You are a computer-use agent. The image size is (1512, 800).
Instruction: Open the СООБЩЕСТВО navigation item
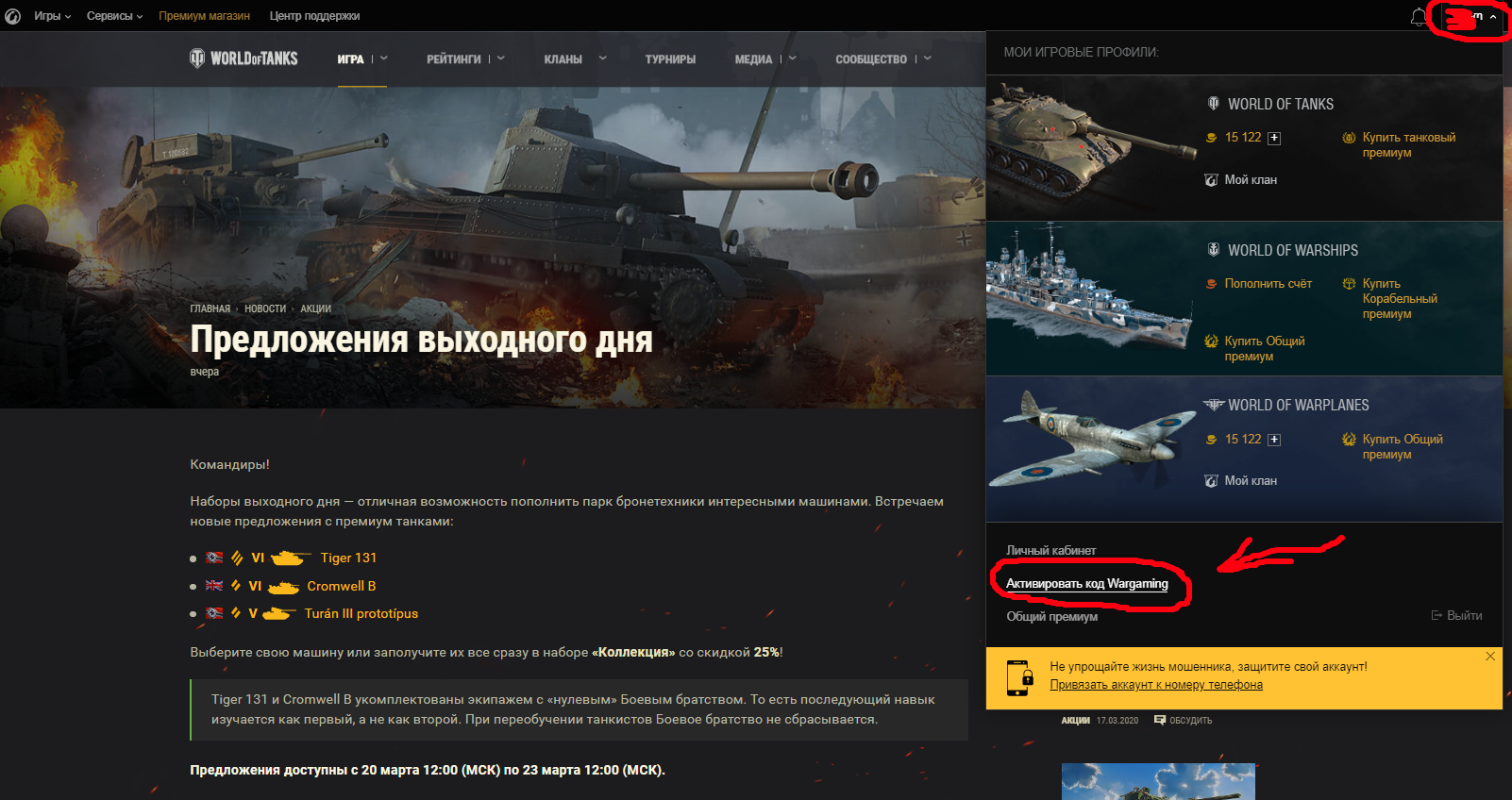(x=871, y=59)
